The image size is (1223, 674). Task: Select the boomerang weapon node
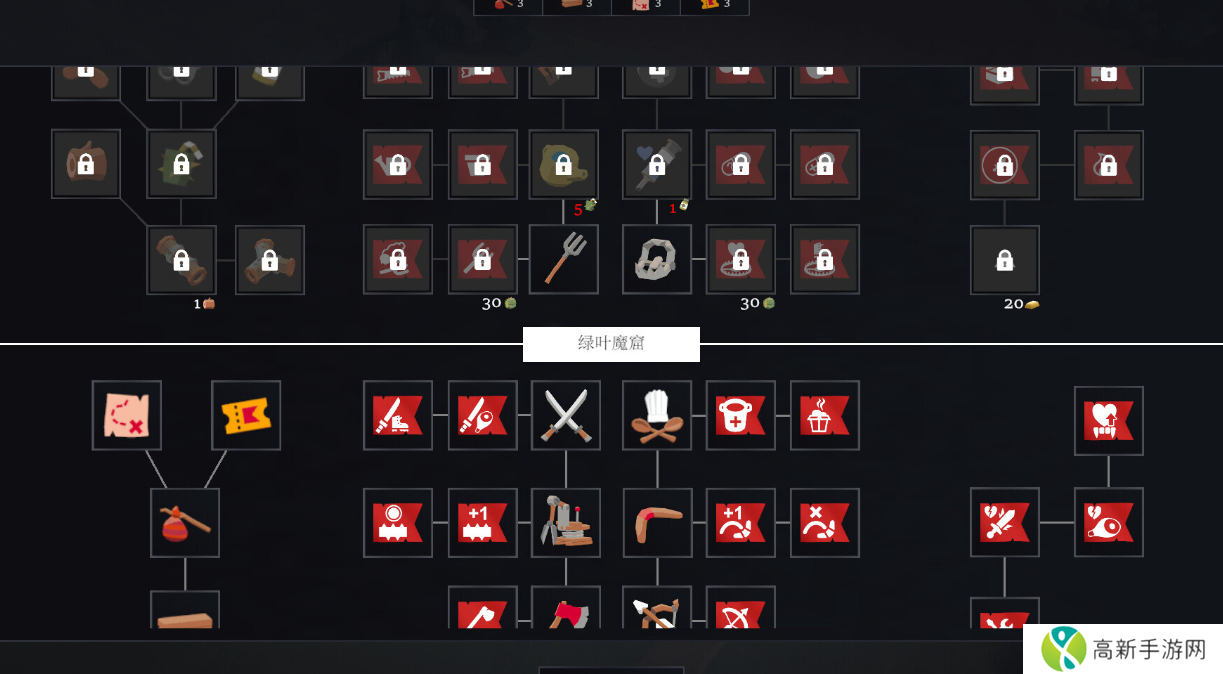[x=657, y=523]
